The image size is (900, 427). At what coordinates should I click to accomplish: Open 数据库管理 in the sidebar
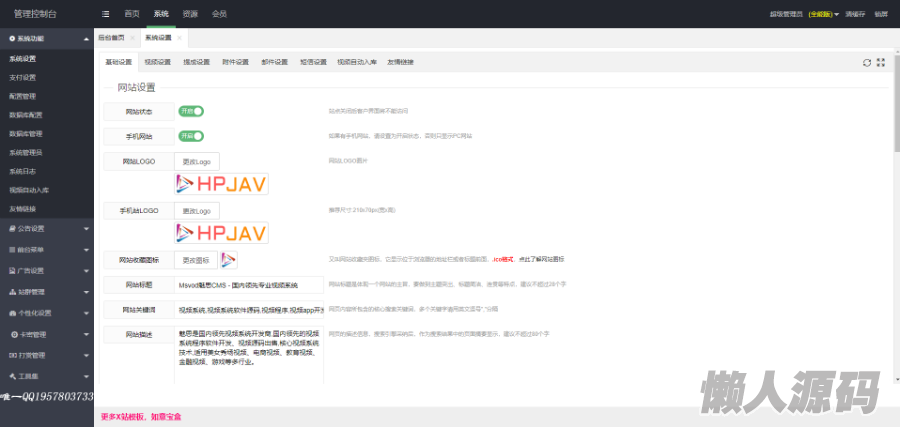(x=47, y=134)
